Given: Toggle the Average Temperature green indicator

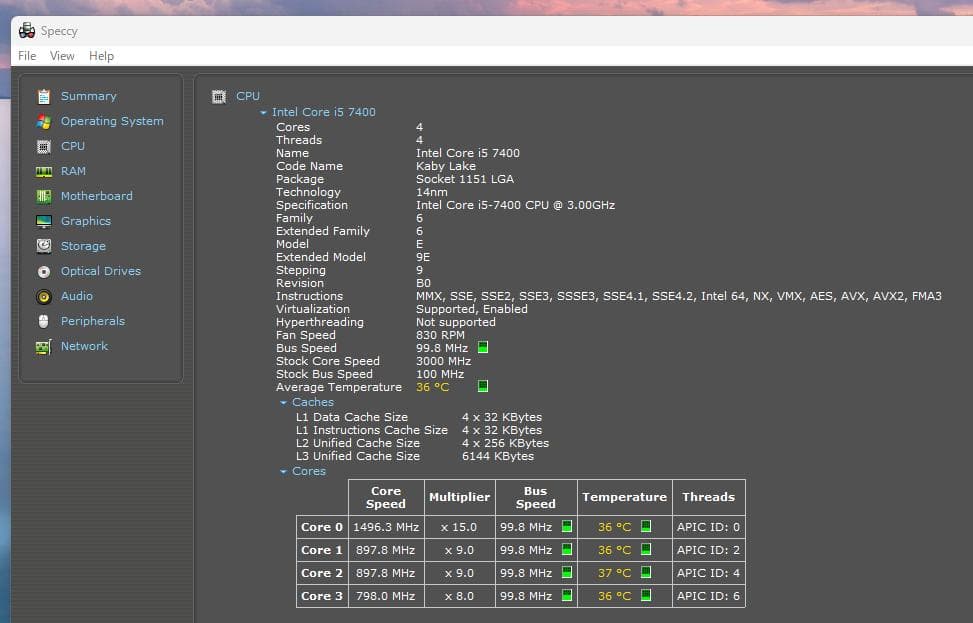Looking at the screenshot, I should tap(483, 386).
